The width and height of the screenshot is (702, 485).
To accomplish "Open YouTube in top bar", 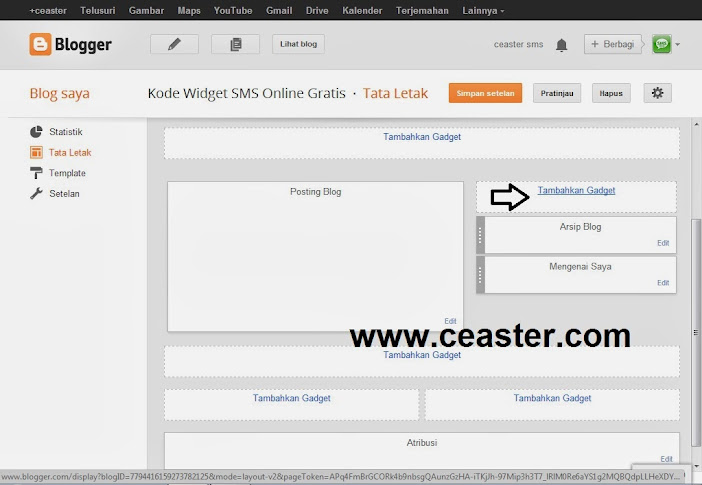I will click(x=233, y=10).
